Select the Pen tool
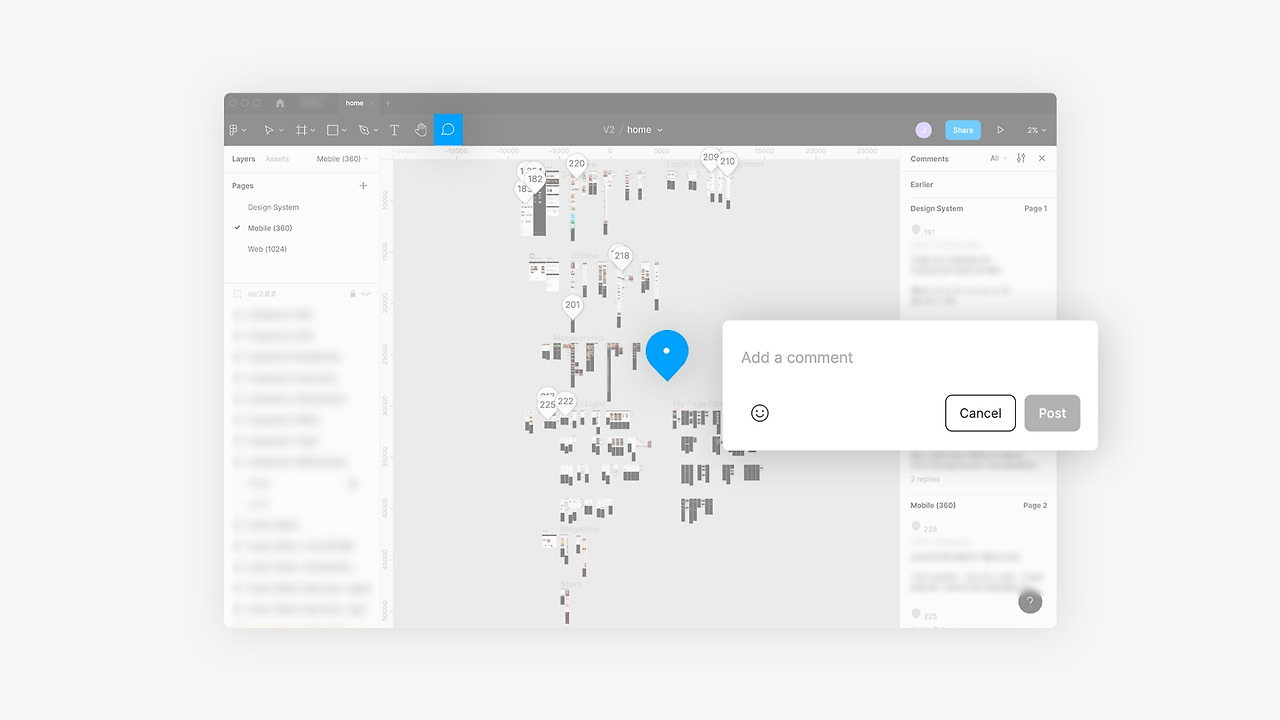This screenshot has height=720, width=1280. tap(364, 130)
